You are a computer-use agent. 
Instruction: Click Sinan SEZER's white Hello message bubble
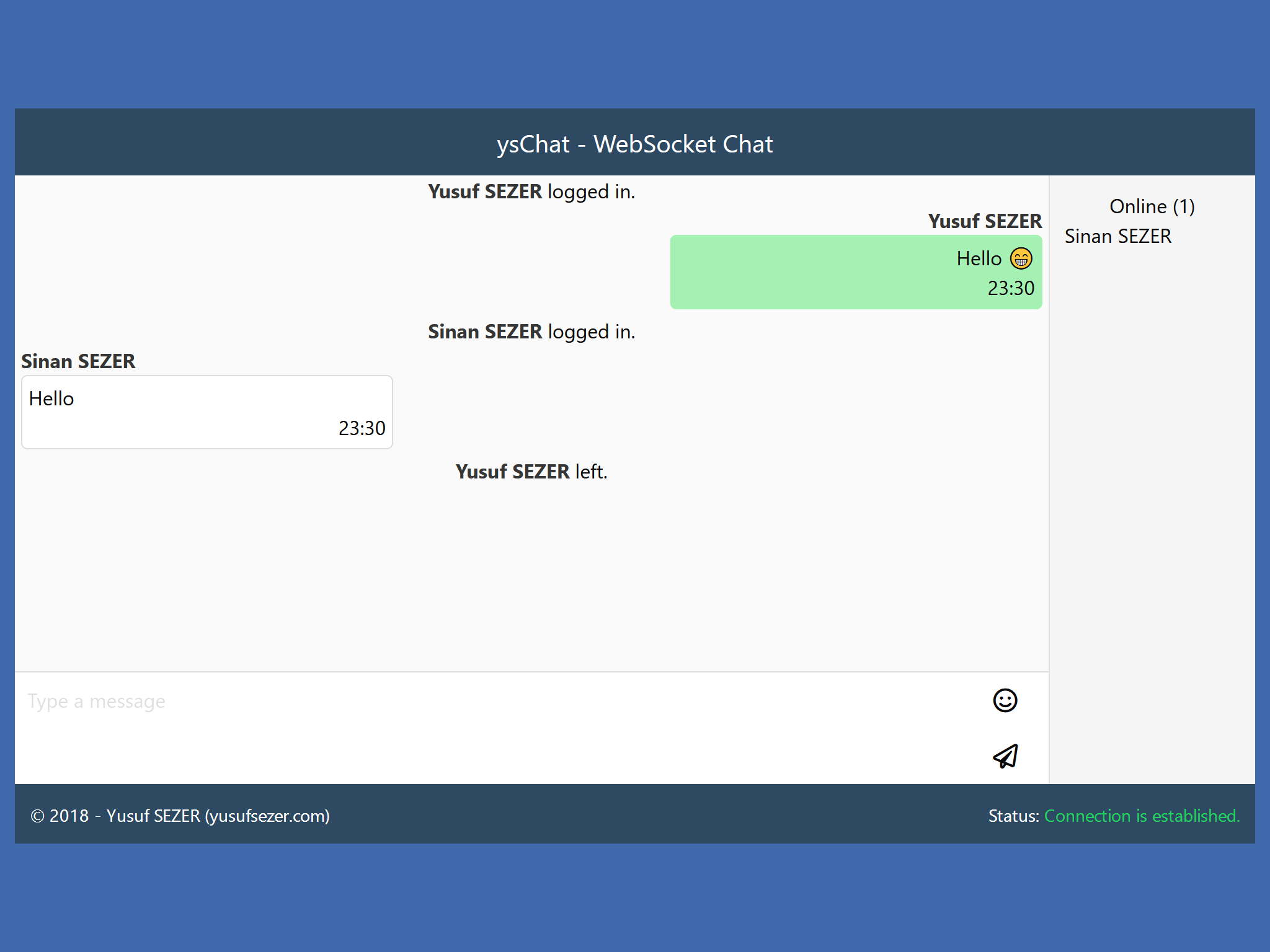[206, 412]
